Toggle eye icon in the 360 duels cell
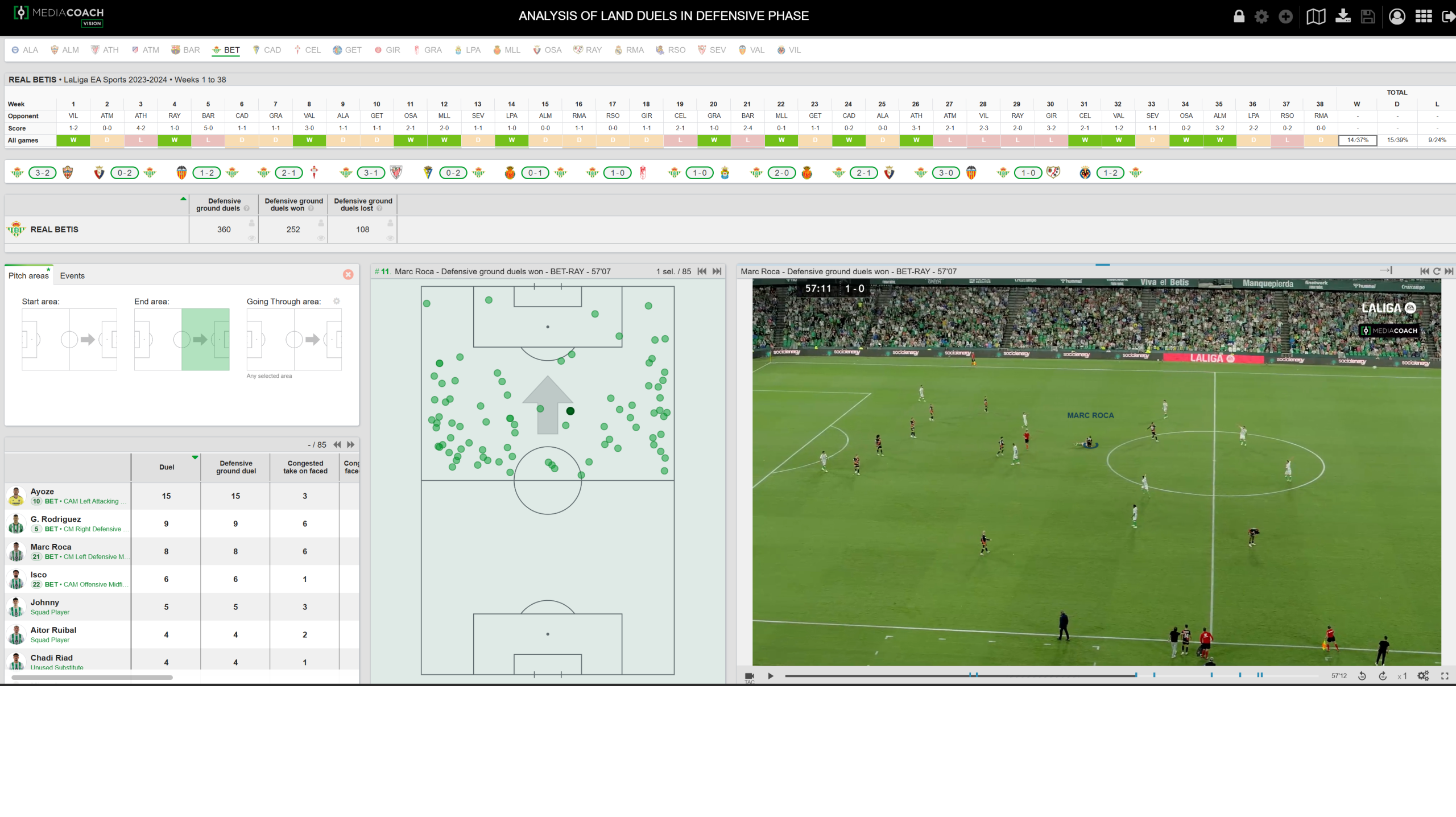The image size is (1456, 817). click(x=251, y=238)
